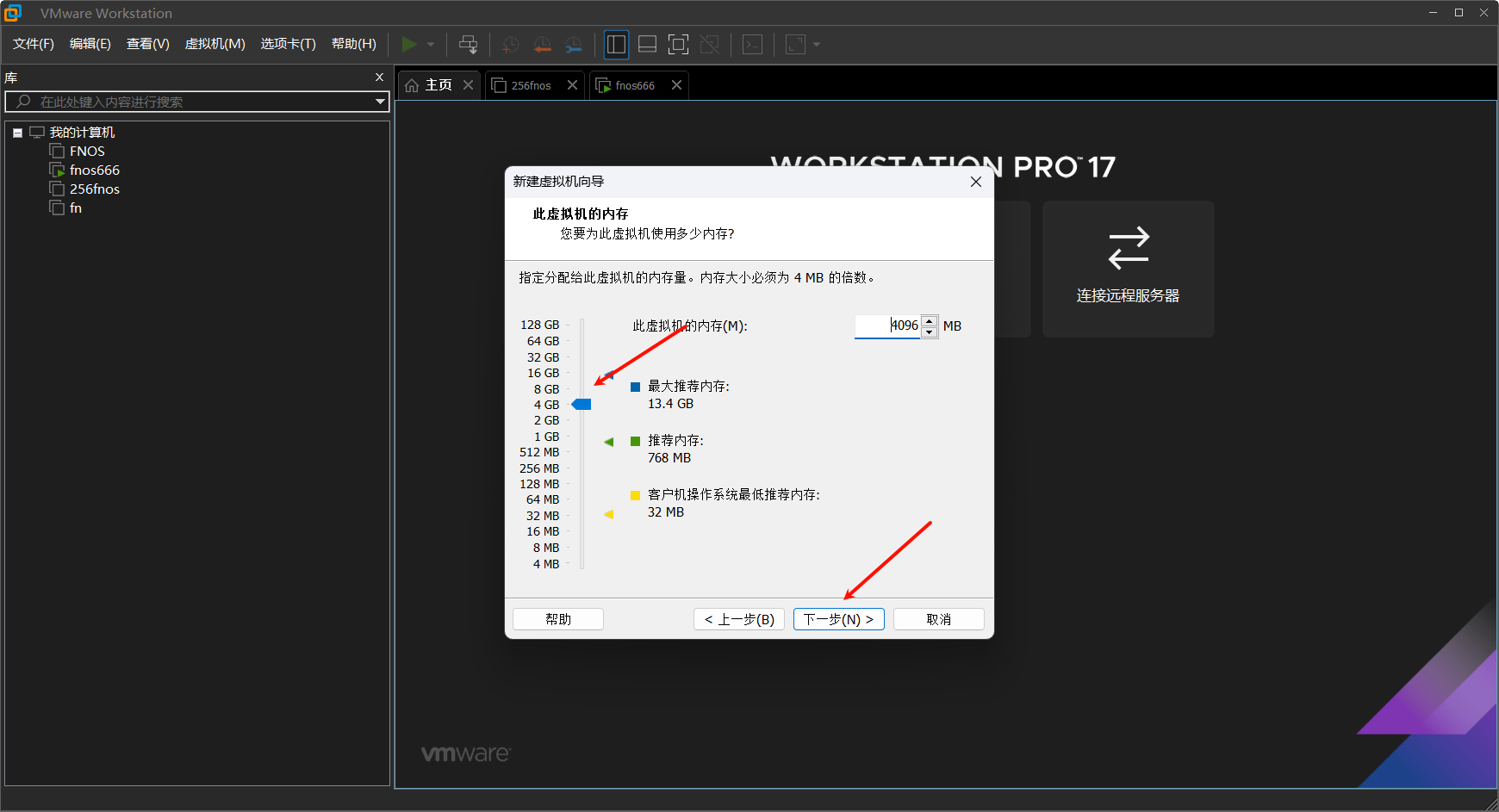Select the fnos666 virtual machine
Screen dimensions: 1499x812
[94, 170]
